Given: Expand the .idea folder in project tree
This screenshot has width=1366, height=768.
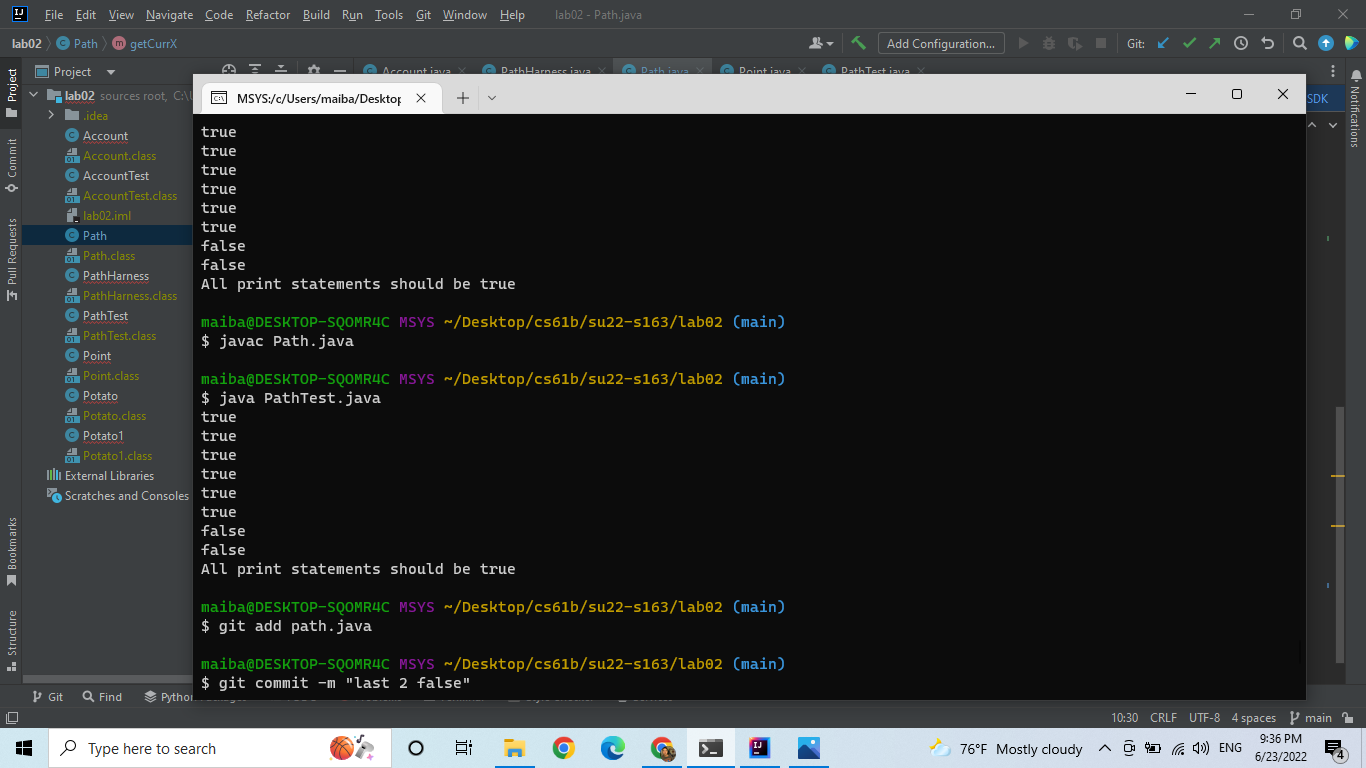Looking at the screenshot, I should (x=51, y=116).
